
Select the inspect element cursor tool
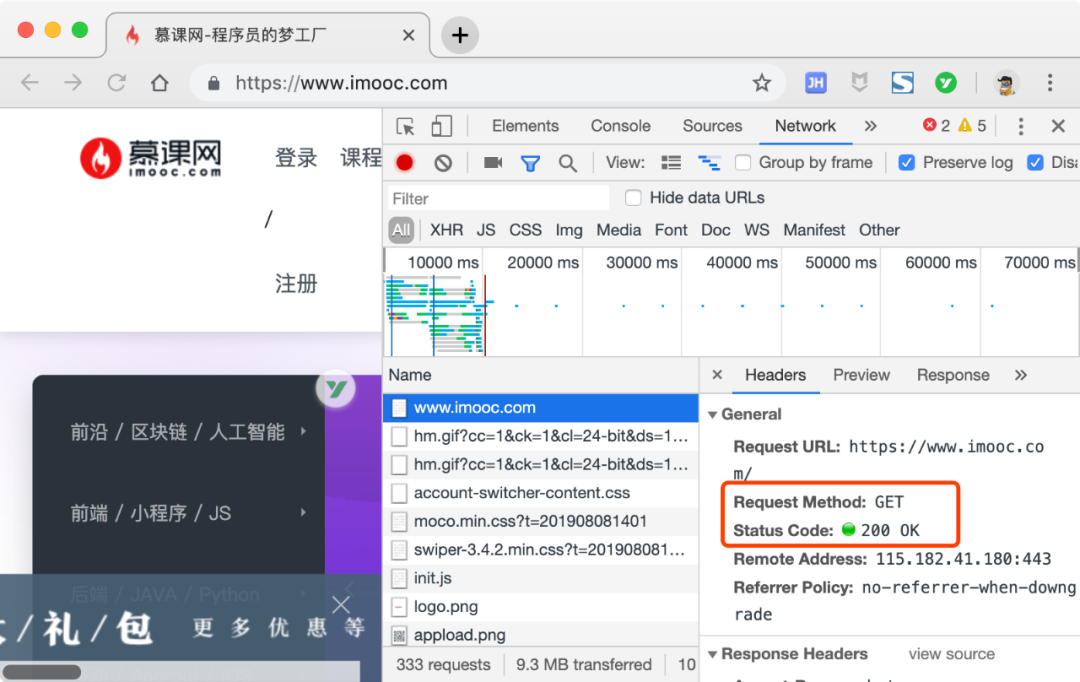[404, 126]
